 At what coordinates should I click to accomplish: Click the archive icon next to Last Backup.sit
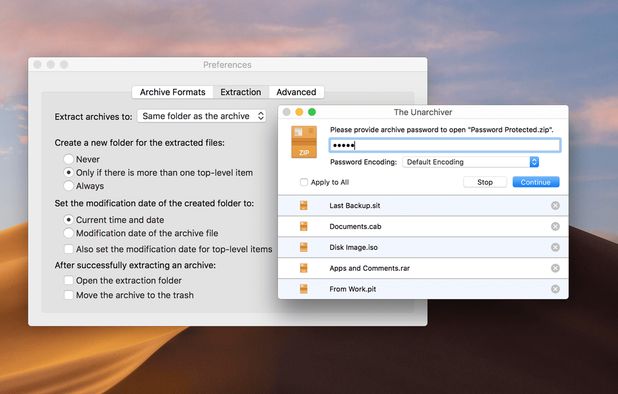click(303, 205)
